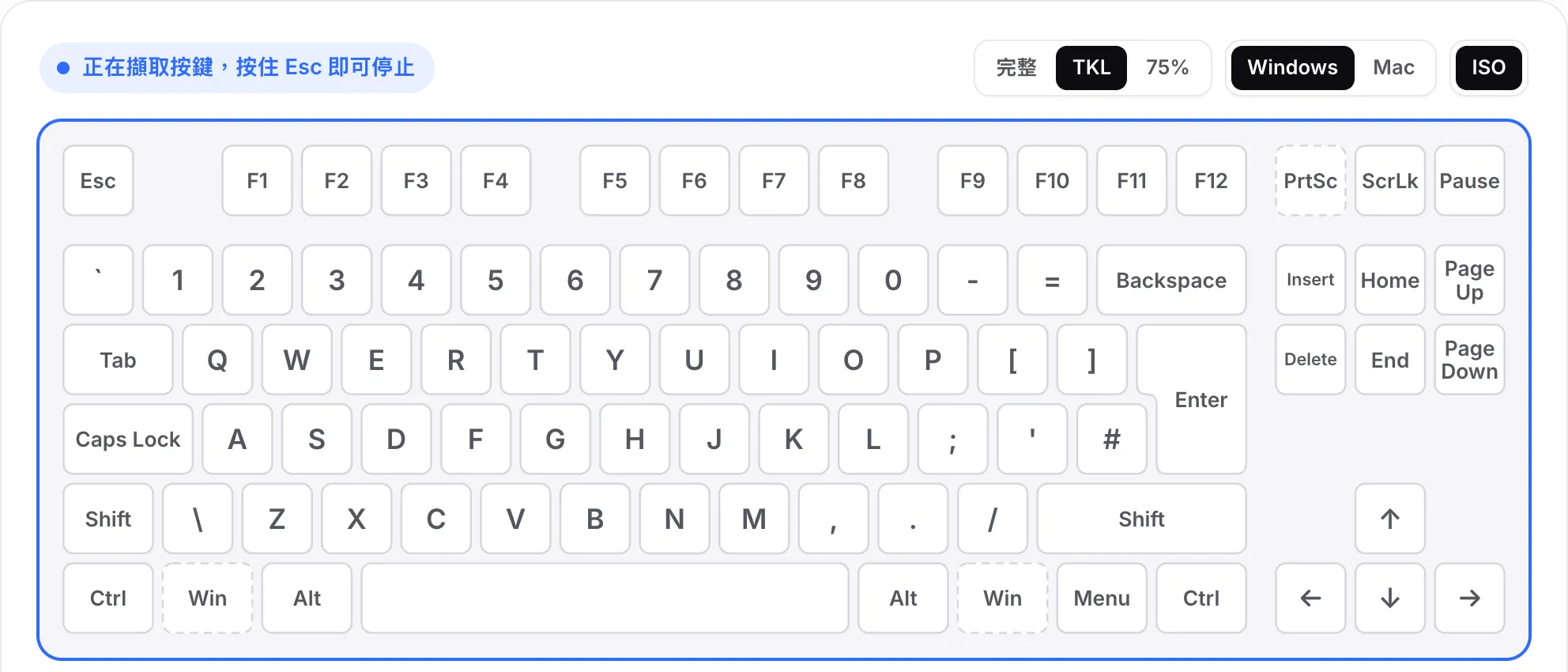Click the right arrow key

click(1469, 598)
